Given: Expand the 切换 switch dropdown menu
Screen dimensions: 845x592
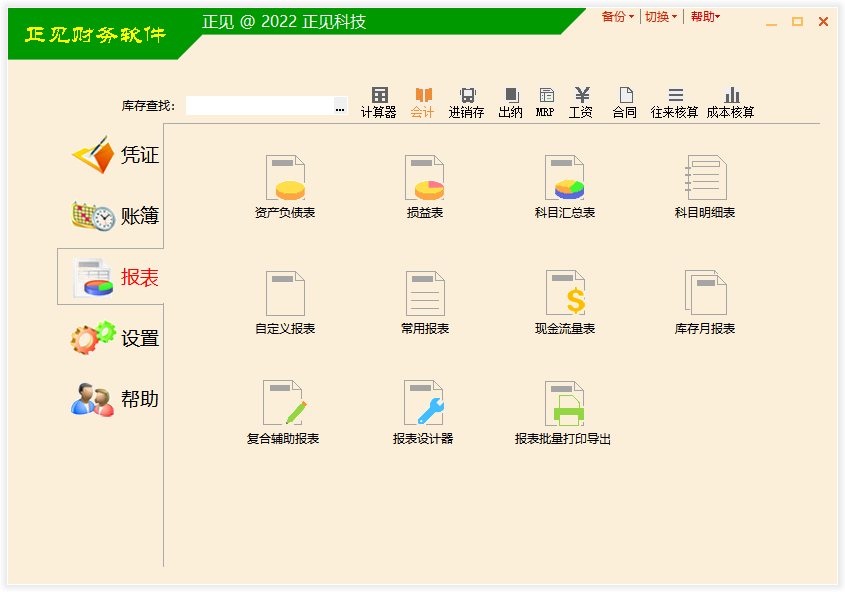Looking at the screenshot, I should [661, 17].
